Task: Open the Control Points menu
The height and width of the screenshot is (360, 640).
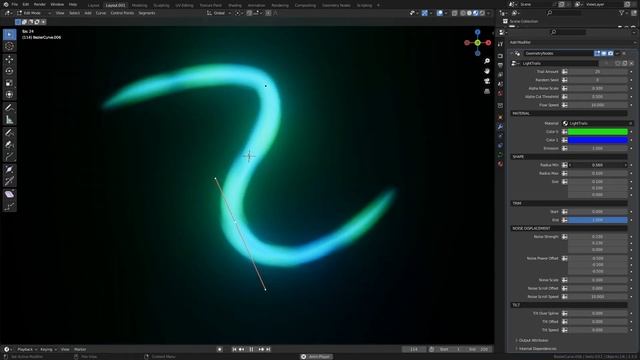Action: pyautogui.click(x=122, y=13)
